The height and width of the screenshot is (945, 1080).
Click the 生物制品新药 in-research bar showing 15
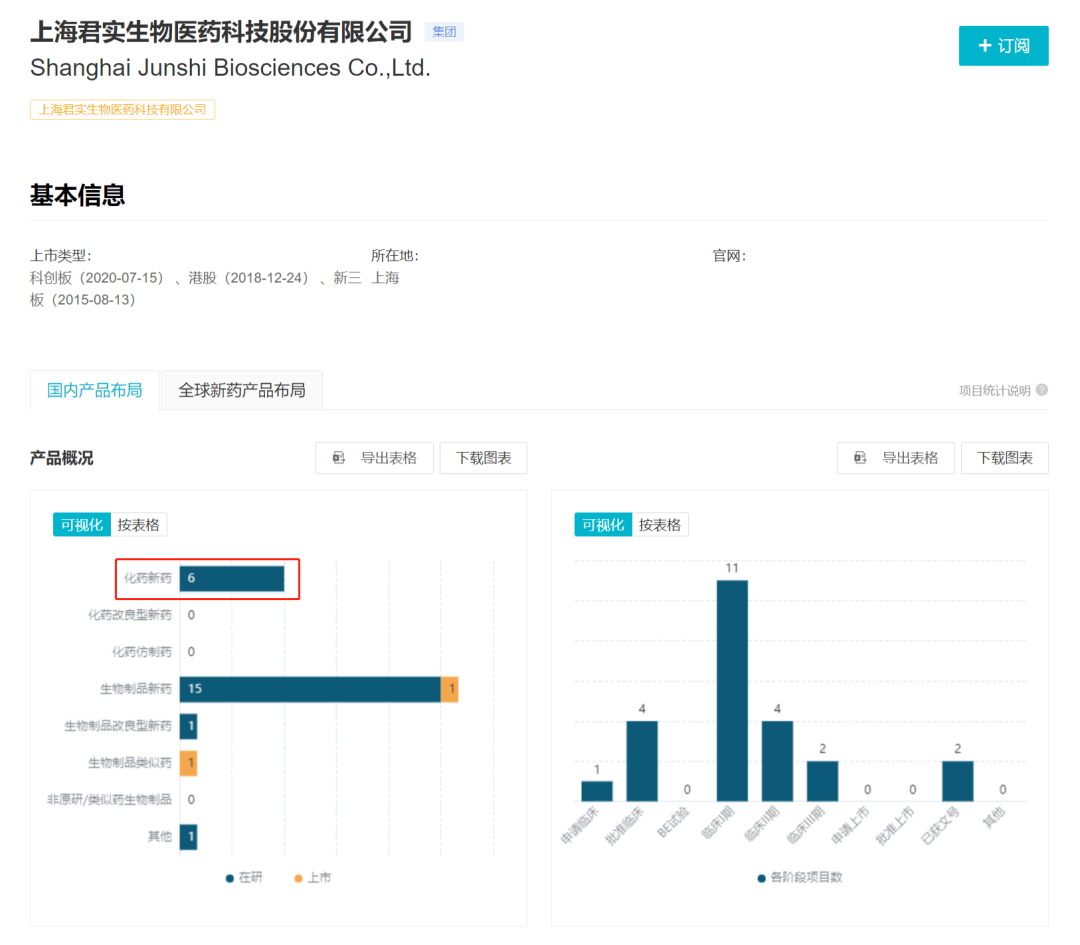(310, 689)
